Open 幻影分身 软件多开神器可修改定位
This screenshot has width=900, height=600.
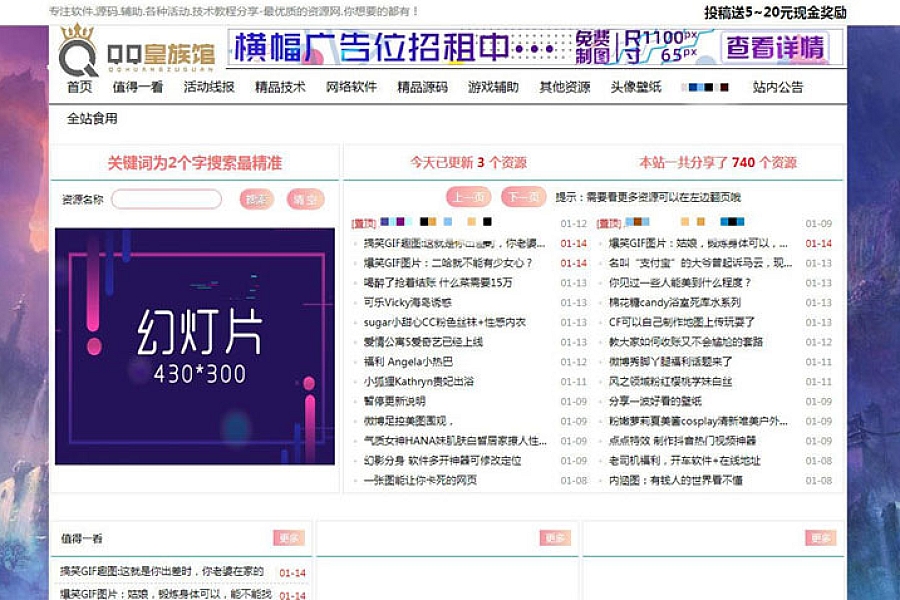pyautogui.click(x=443, y=460)
